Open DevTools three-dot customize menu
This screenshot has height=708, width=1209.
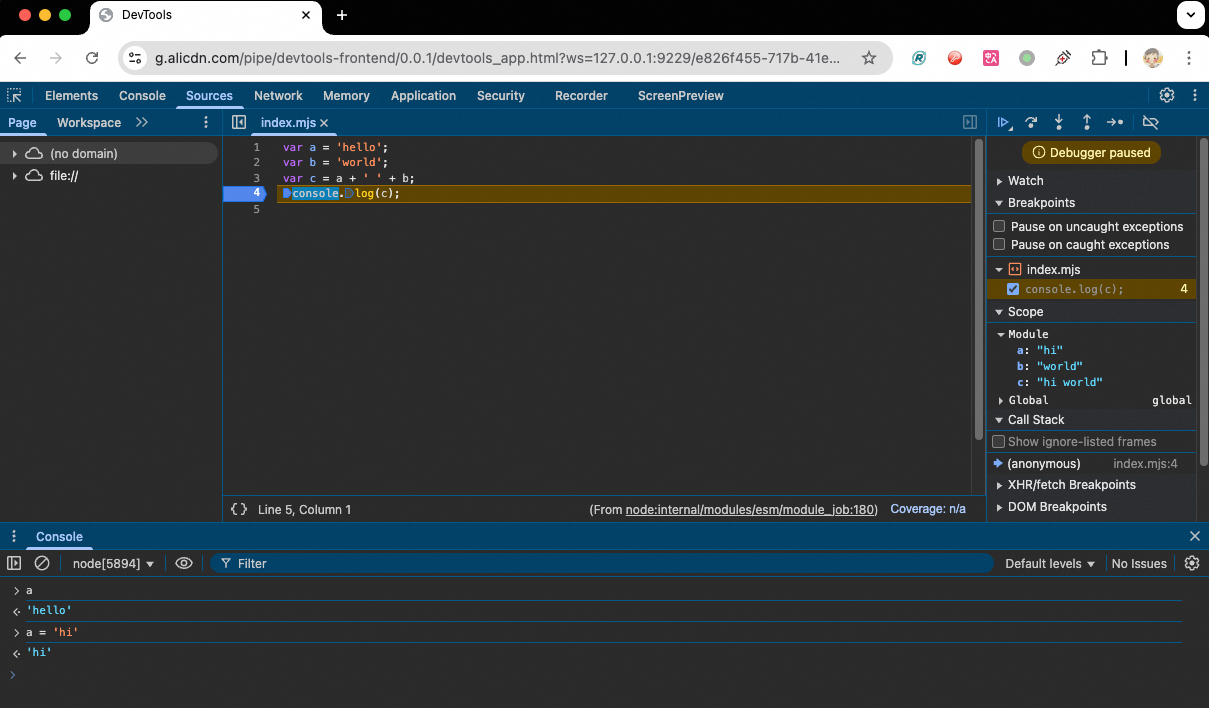(1195, 96)
